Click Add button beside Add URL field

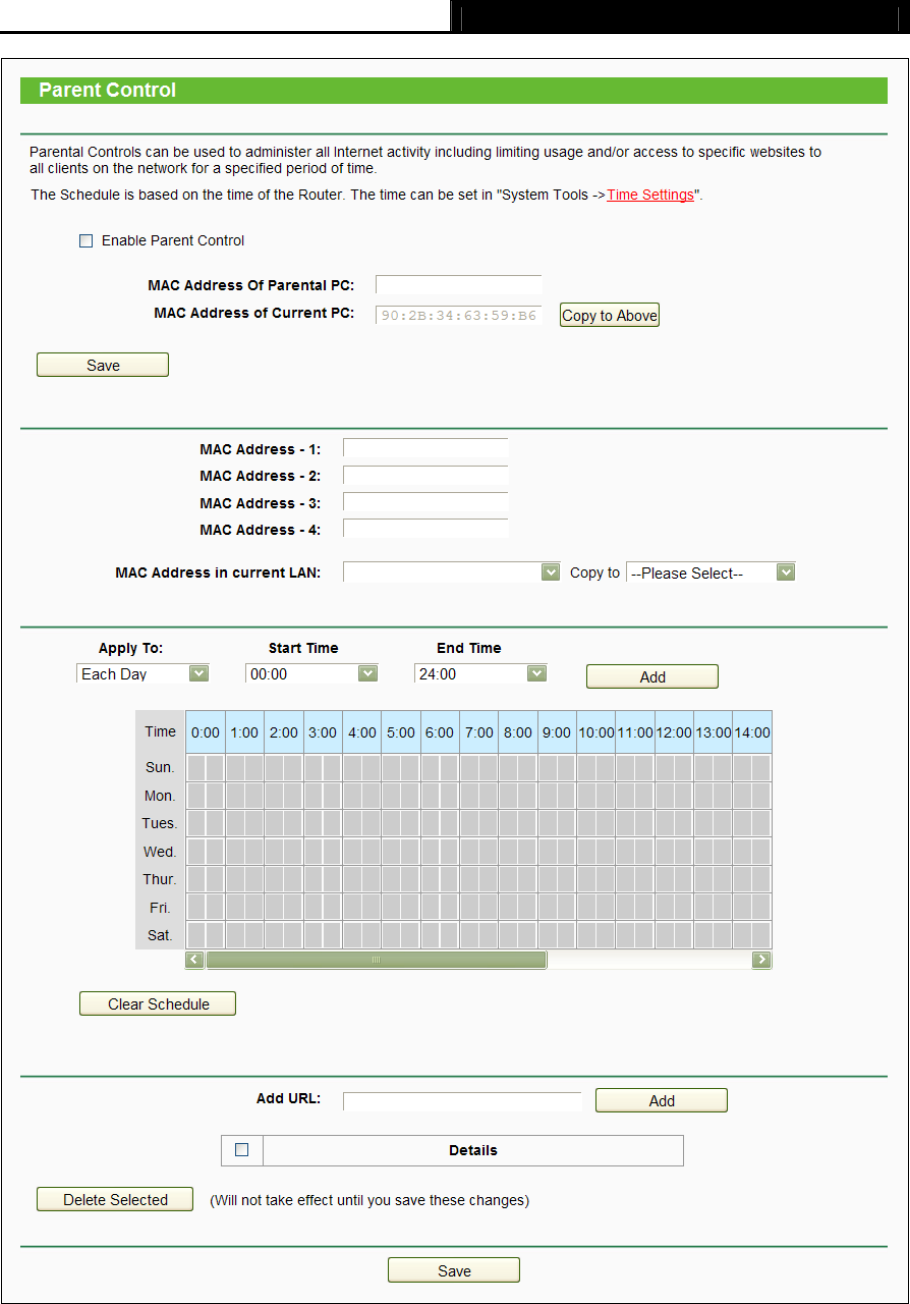point(661,1101)
